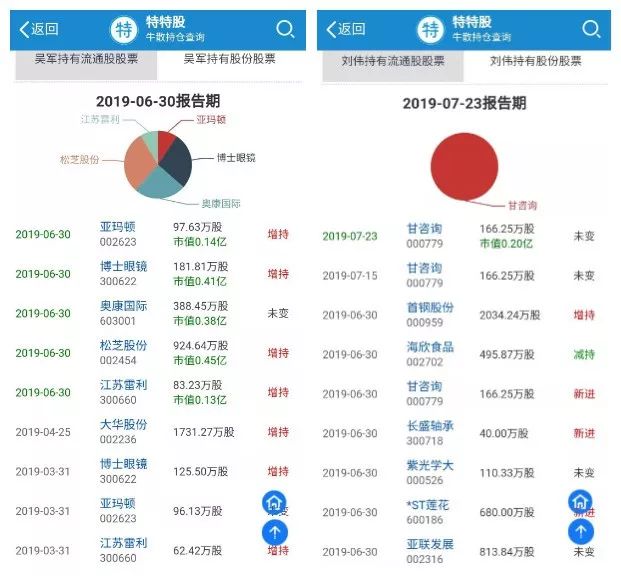Tap the scroll-to-top arrow in left panel
Screen dimensions: 621x576
point(274,532)
